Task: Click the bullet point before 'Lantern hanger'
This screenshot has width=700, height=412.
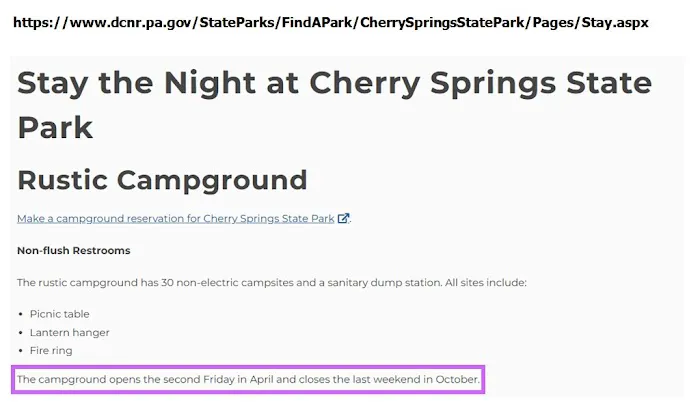Action: [21, 332]
